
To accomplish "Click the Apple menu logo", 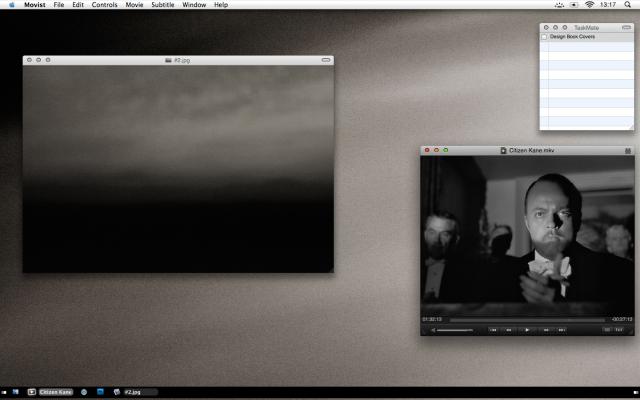I will 11,5.
